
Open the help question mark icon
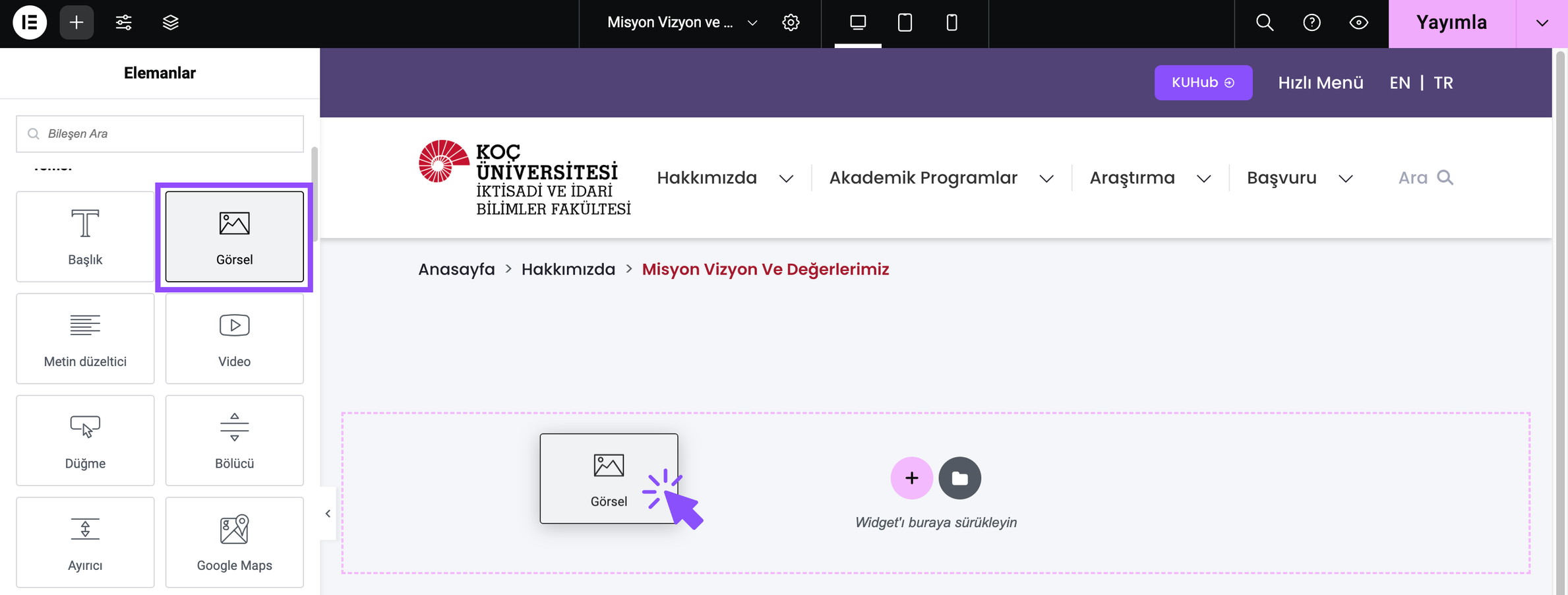tap(1312, 22)
